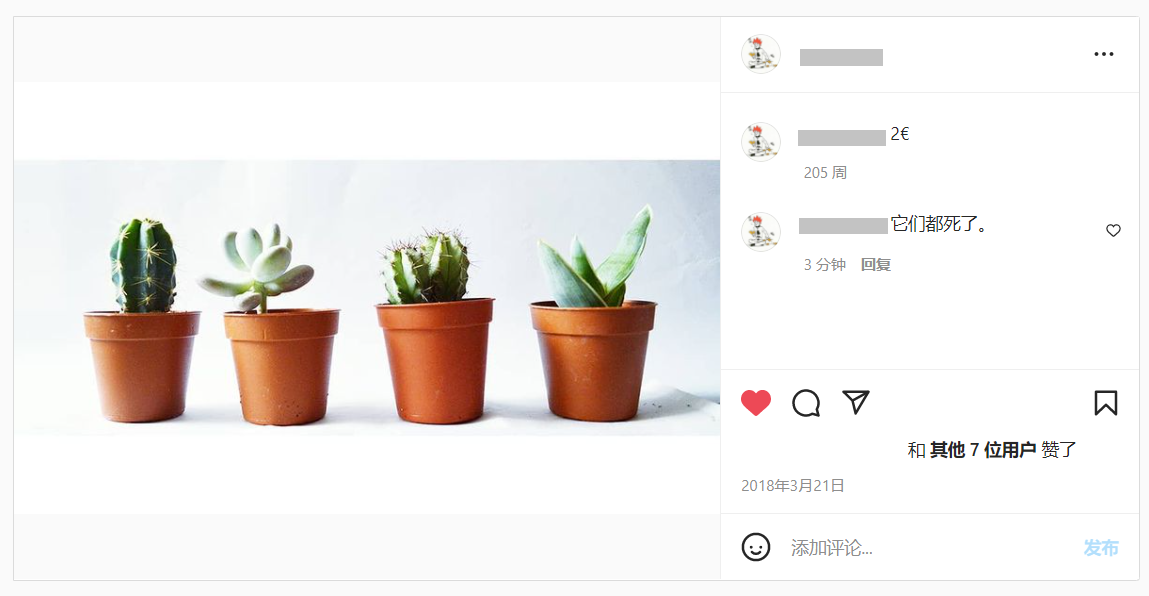The image size is (1149, 596).
Task: Share post with paper plane icon
Action: pos(856,402)
